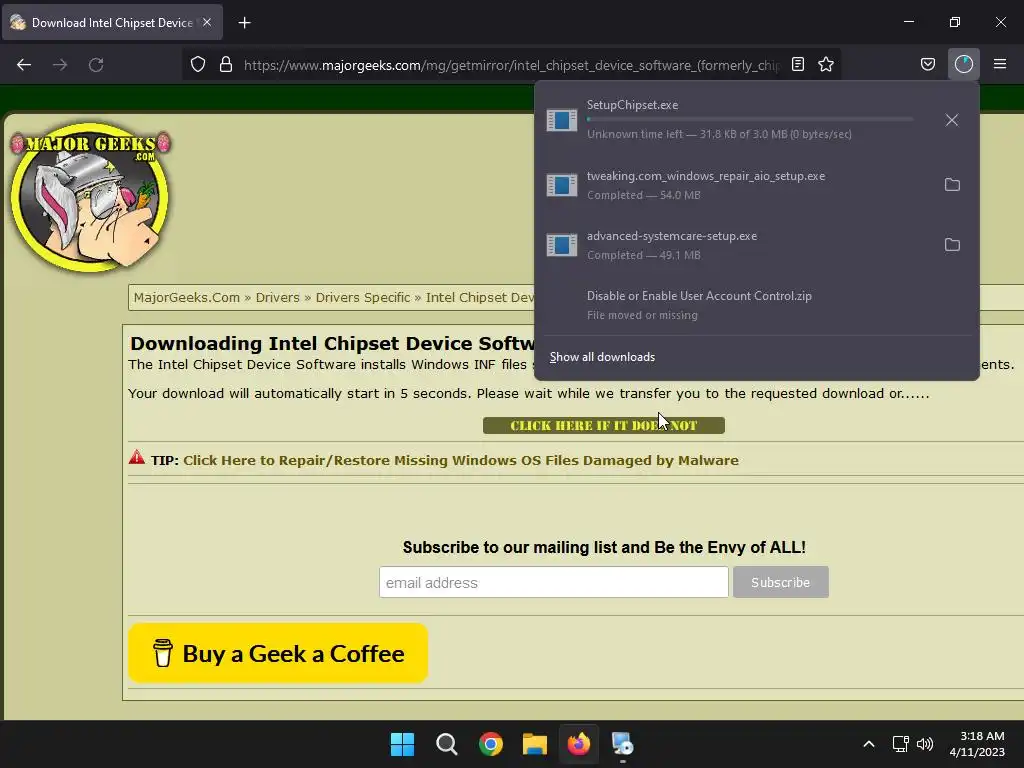Open File Explorer from the taskbar
This screenshot has height=768, width=1024.
click(535, 744)
